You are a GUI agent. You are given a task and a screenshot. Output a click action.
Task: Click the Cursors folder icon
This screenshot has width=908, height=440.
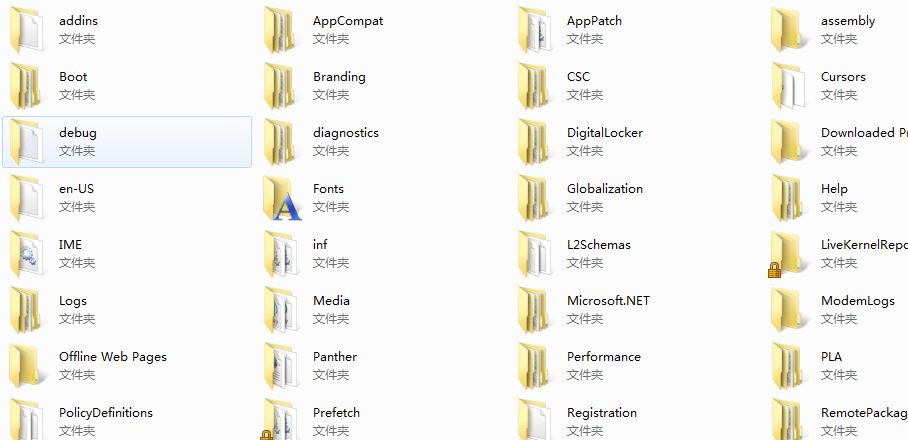(x=789, y=86)
